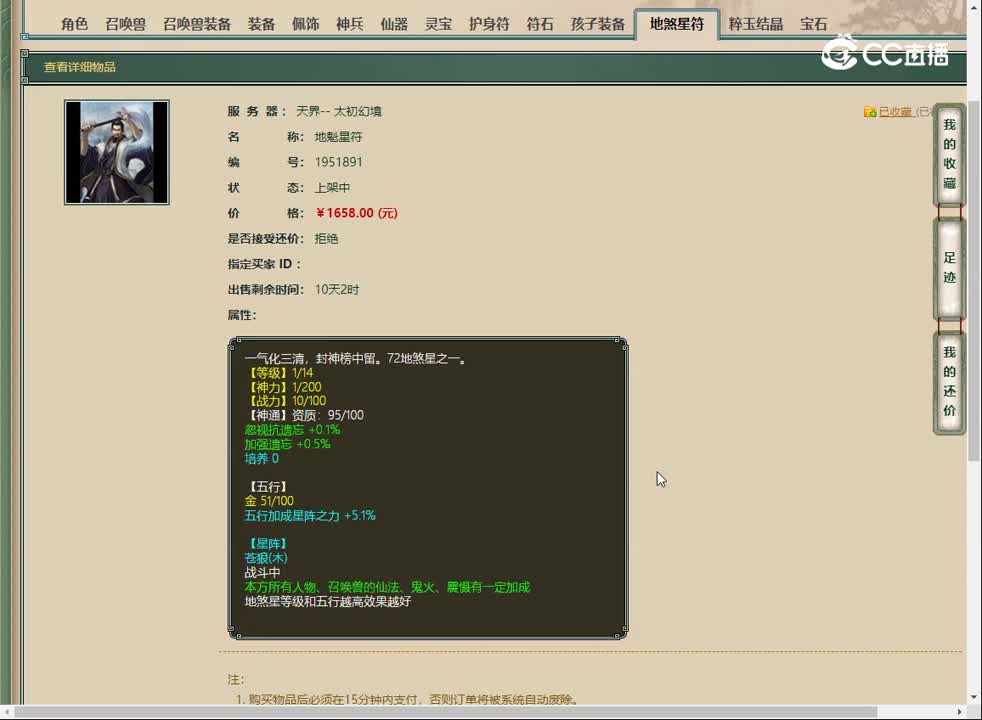Image resolution: width=982 pixels, height=720 pixels.
Task: Click the 【神力】1/200 attribute line
Action: pos(283,387)
